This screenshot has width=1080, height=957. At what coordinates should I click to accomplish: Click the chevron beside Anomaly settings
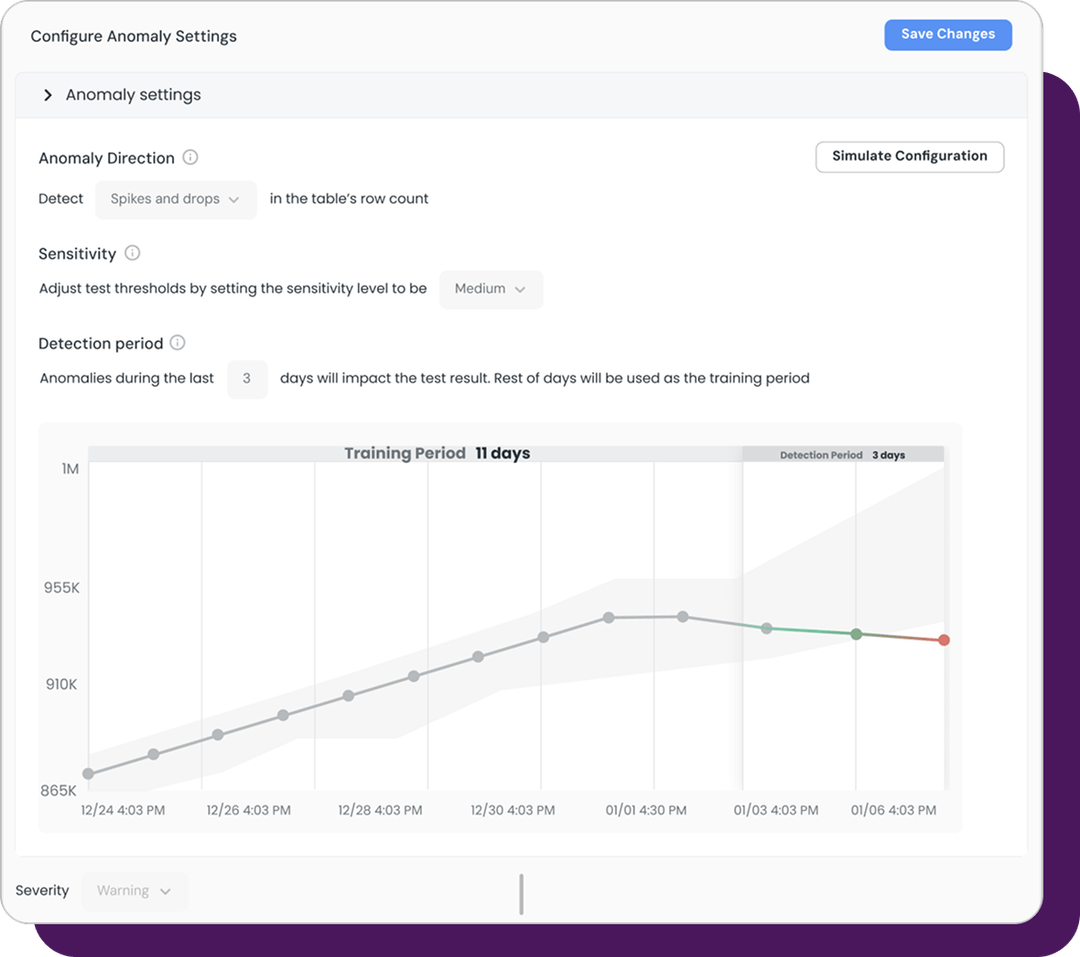(x=47, y=94)
